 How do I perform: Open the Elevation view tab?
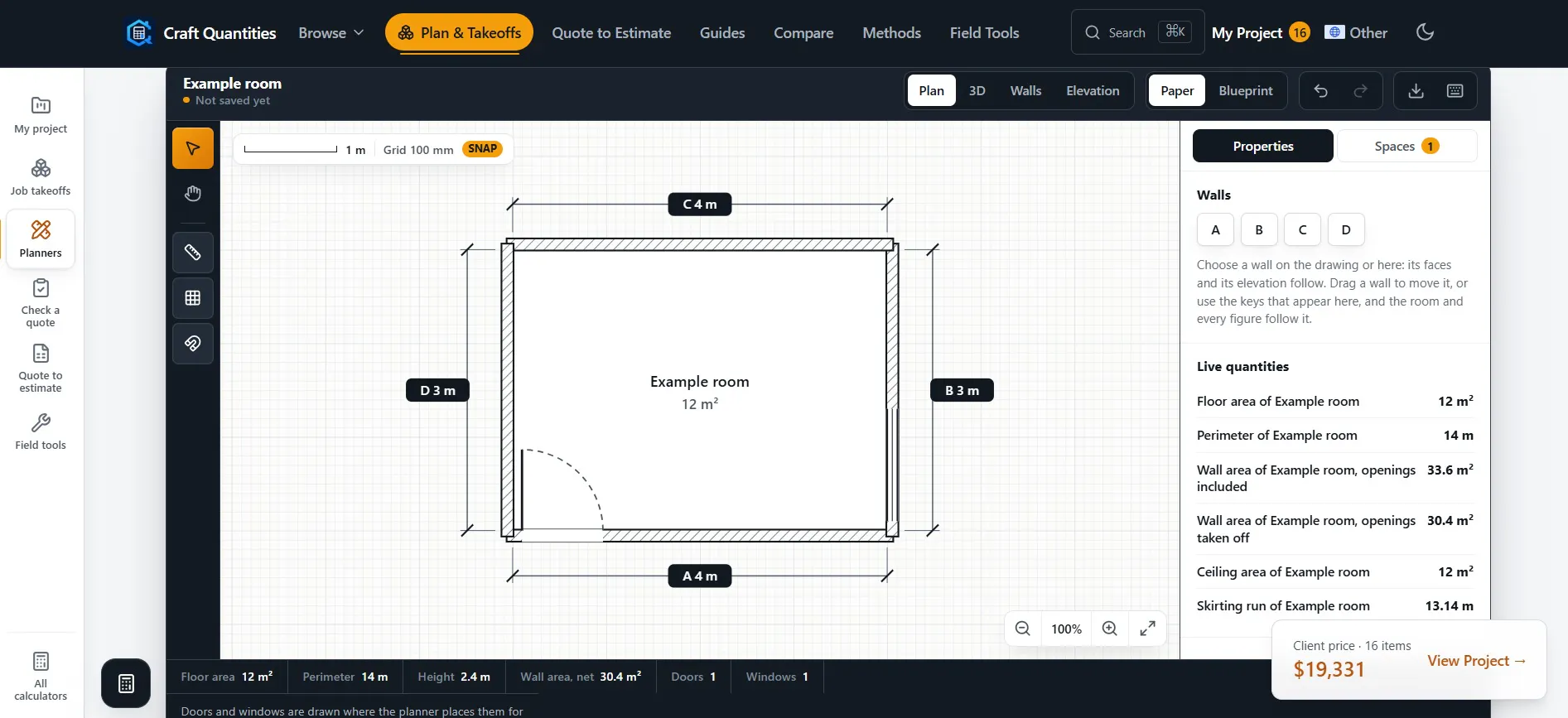coord(1093,91)
